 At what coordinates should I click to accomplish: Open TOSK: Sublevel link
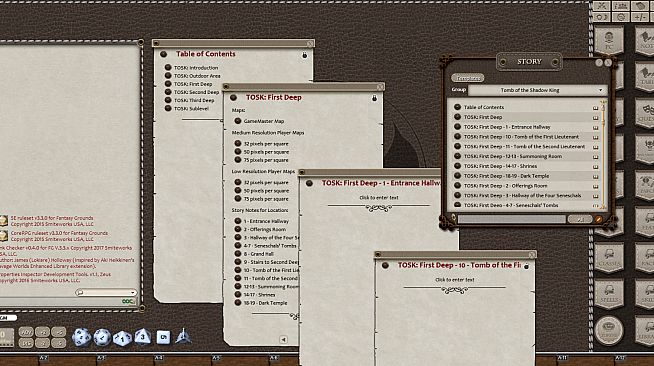tap(191, 108)
